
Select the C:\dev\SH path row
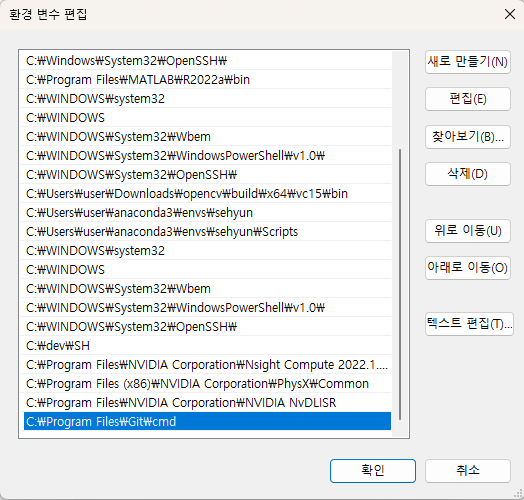pos(206,346)
